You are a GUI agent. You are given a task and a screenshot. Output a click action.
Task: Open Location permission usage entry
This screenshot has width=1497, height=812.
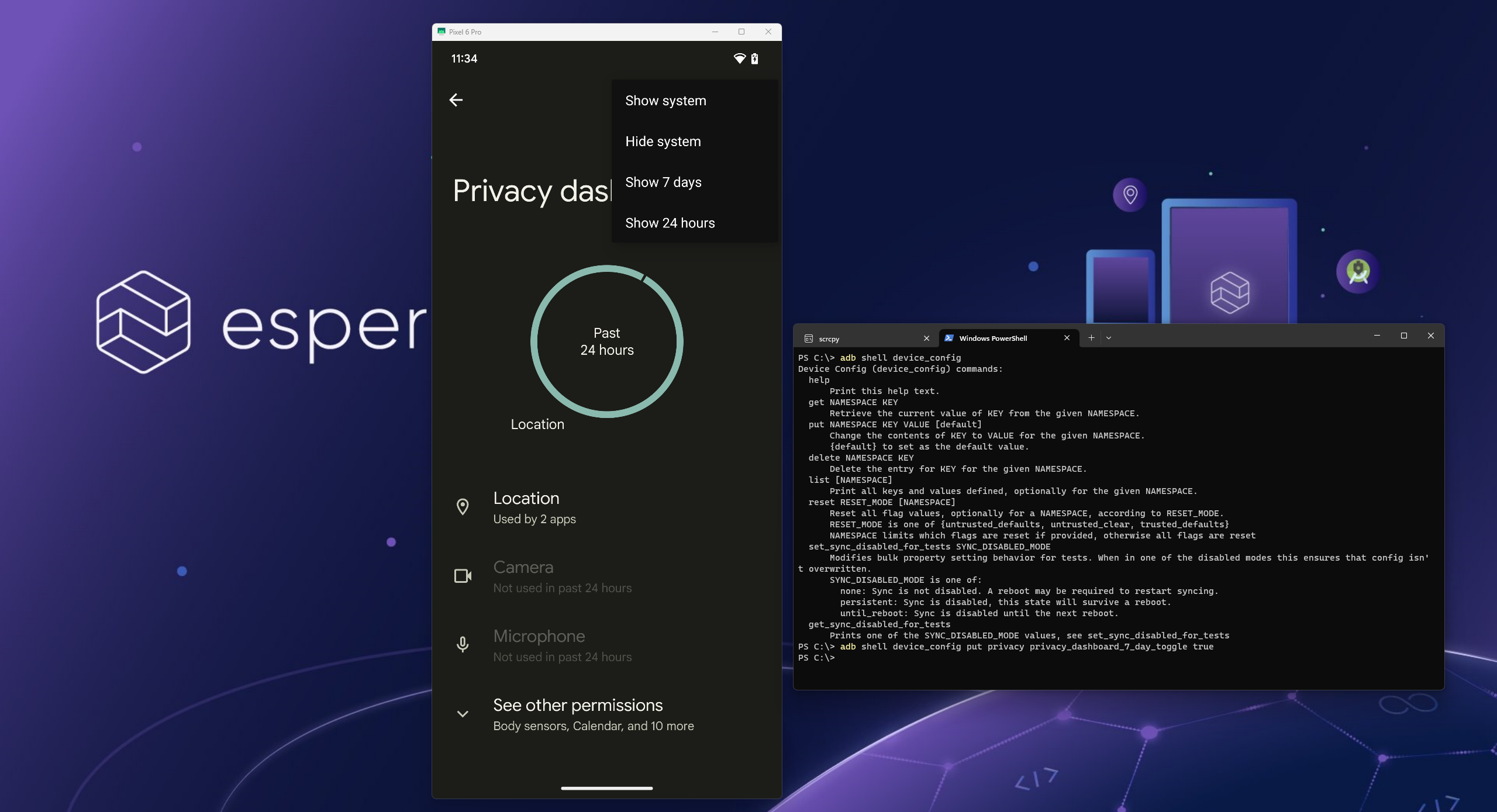coord(534,507)
